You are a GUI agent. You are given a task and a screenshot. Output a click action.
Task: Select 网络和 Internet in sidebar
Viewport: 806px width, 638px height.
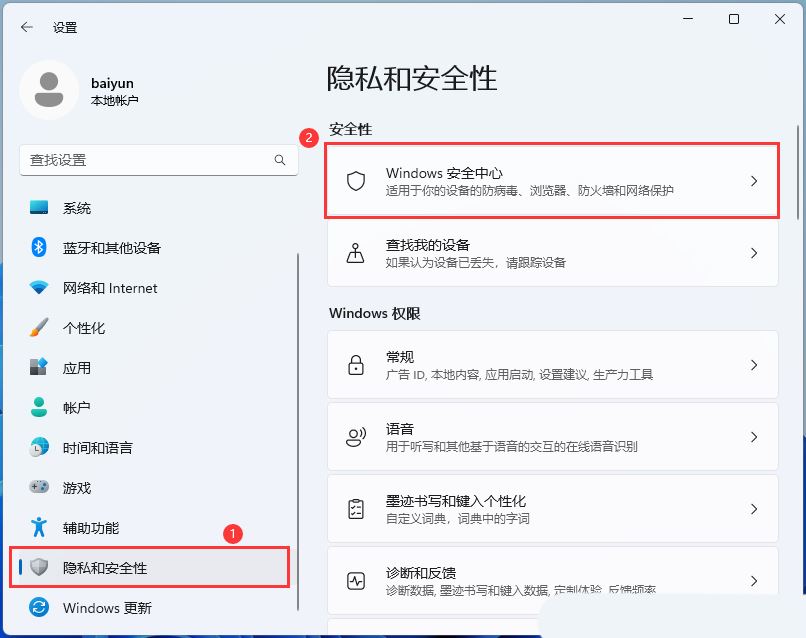110,288
